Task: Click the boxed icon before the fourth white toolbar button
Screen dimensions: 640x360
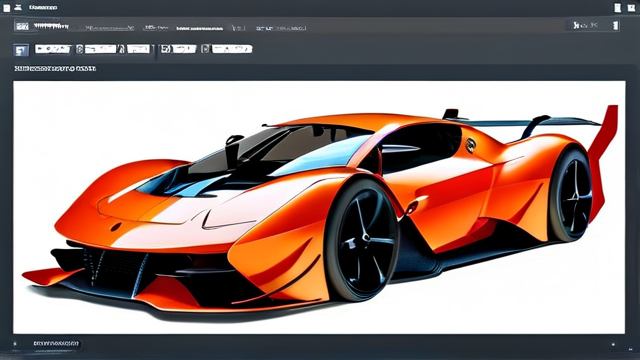Action: point(165,49)
